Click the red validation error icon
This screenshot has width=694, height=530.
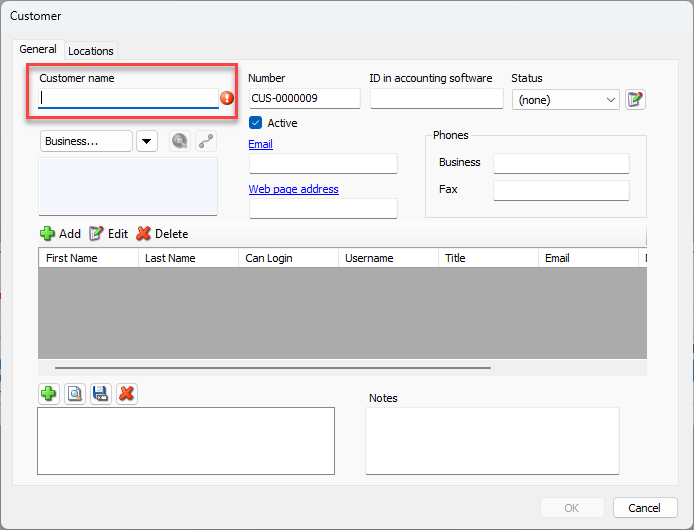pyautogui.click(x=227, y=98)
